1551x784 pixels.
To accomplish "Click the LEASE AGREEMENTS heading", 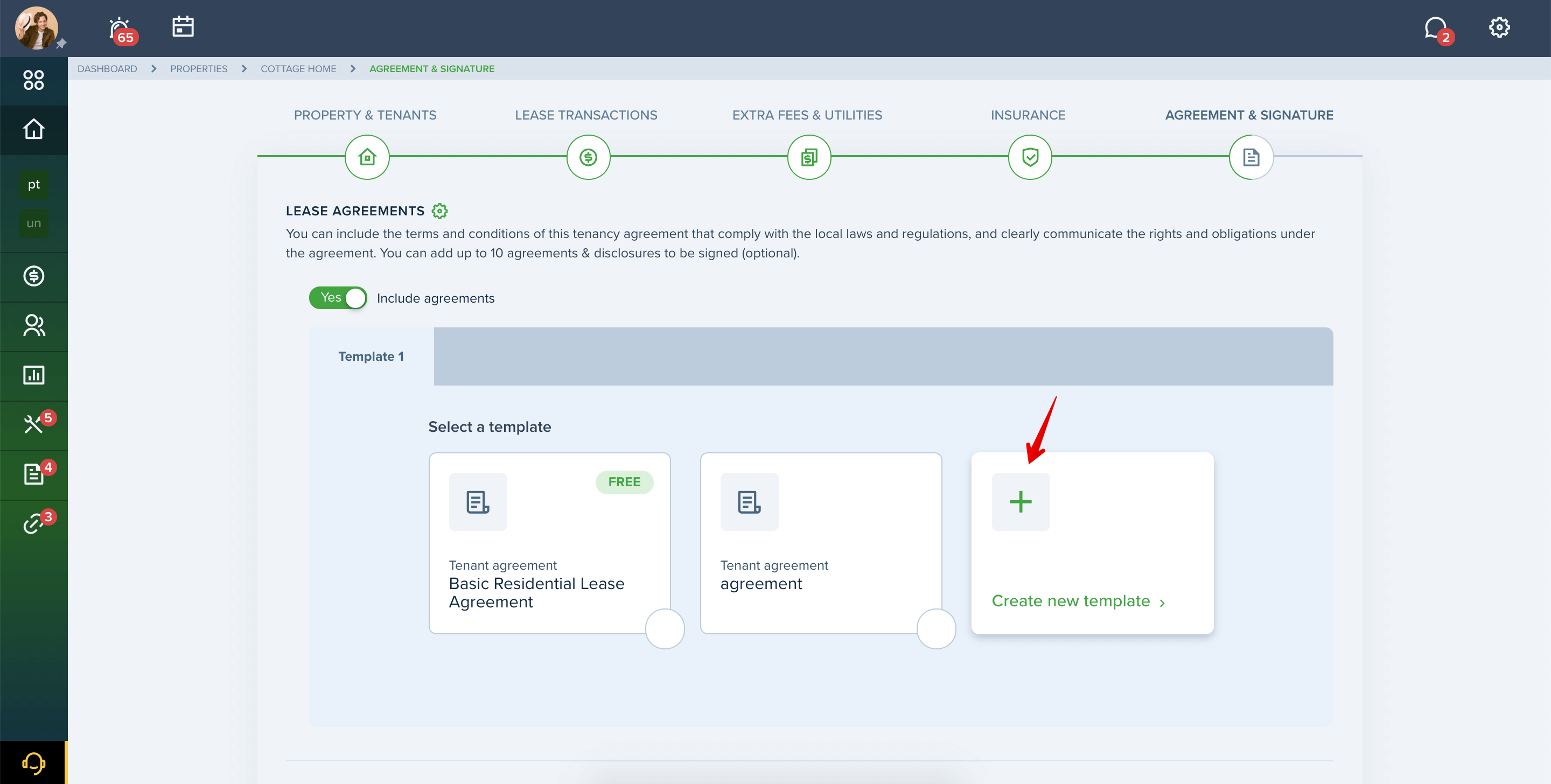I will coord(355,211).
